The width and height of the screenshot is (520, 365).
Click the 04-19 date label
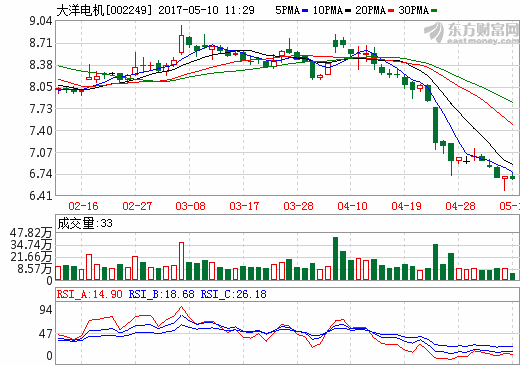(x=406, y=206)
